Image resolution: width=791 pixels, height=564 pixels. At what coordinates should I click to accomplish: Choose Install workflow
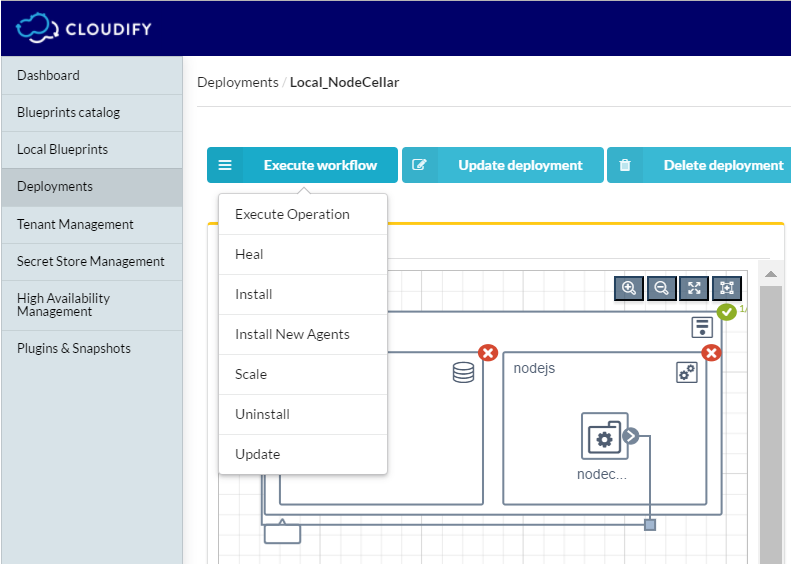tap(303, 294)
